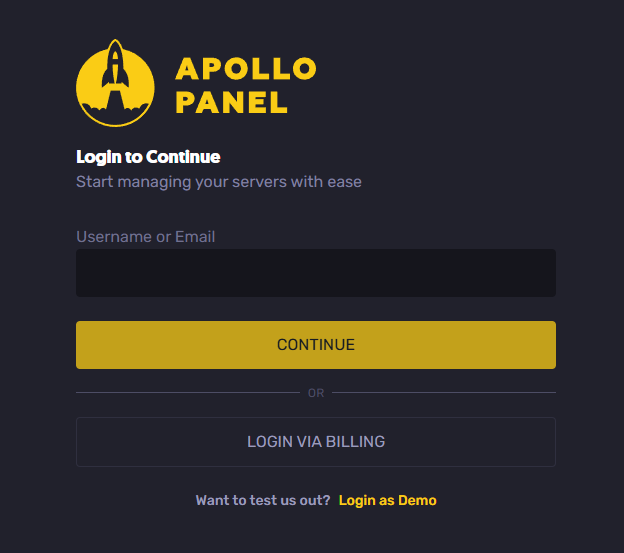
Task: Click the OR divider text
Action: [x=316, y=393]
